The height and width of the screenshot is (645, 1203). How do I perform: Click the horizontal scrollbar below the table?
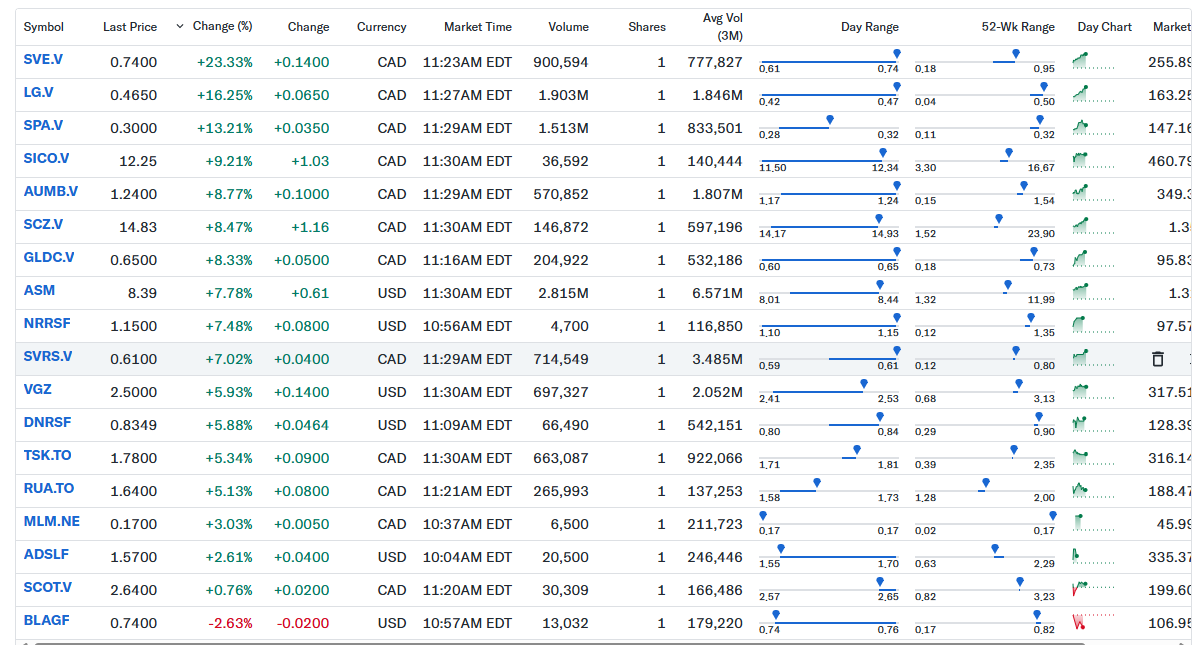tap(600, 642)
